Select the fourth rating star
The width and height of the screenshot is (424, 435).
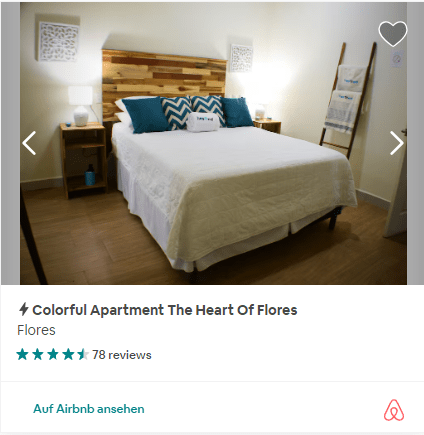pyautogui.click(x=68, y=354)
